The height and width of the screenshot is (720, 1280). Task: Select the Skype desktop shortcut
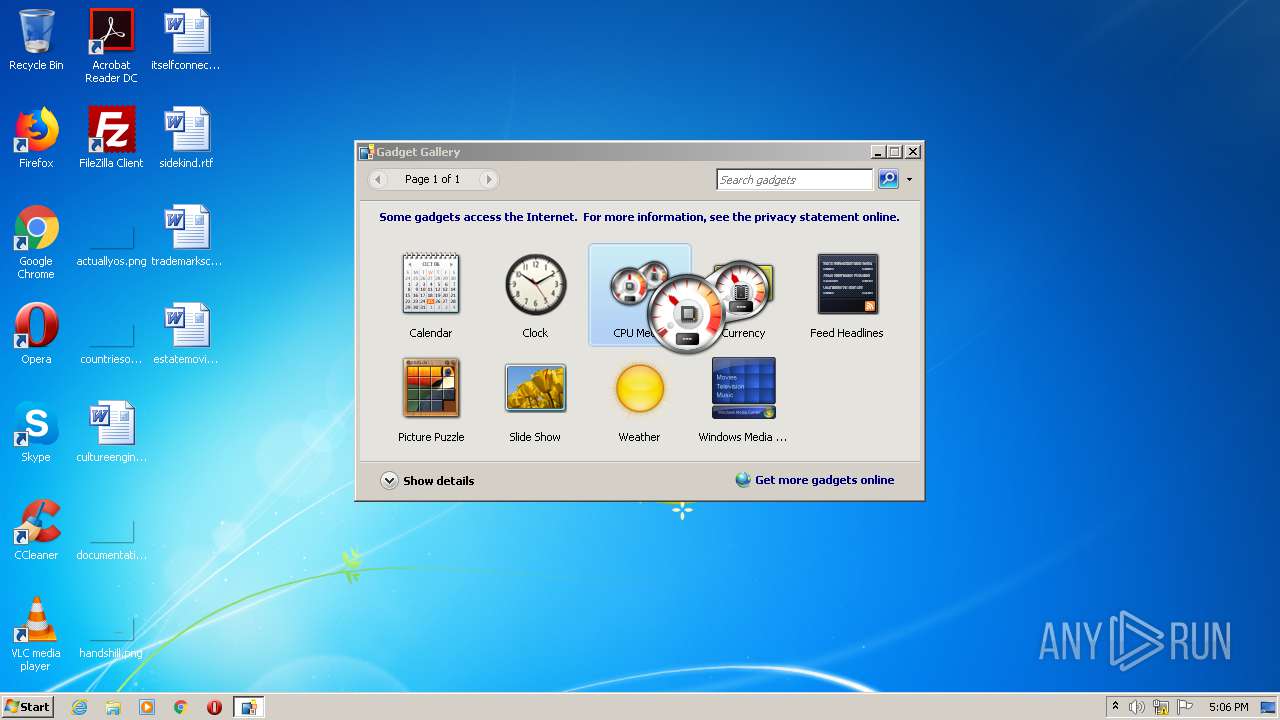point(36,432)
